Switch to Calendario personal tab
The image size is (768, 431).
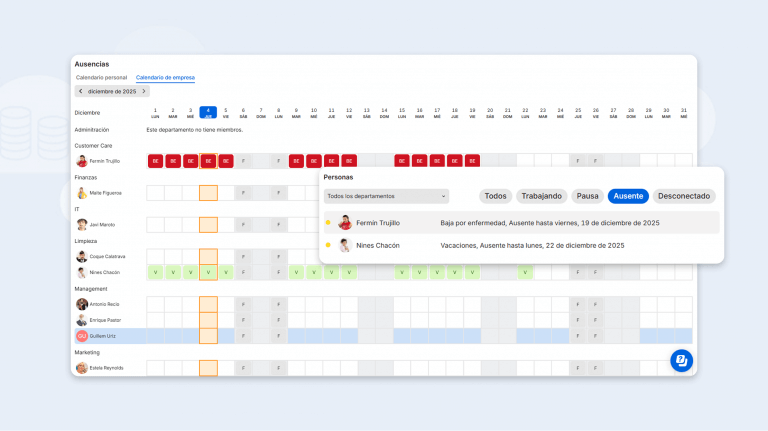(102, 77)
